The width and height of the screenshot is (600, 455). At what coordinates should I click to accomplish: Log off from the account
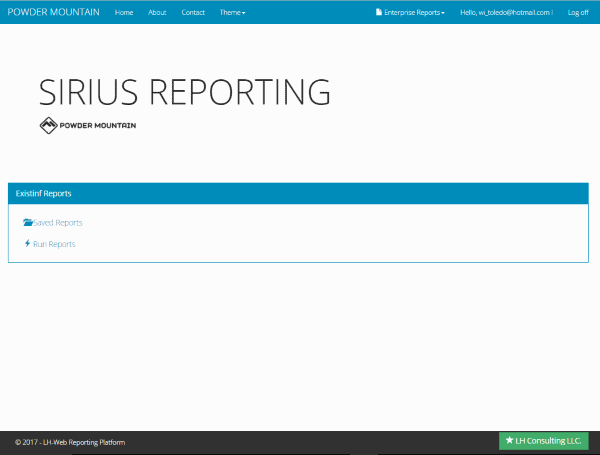click(578, 13)
